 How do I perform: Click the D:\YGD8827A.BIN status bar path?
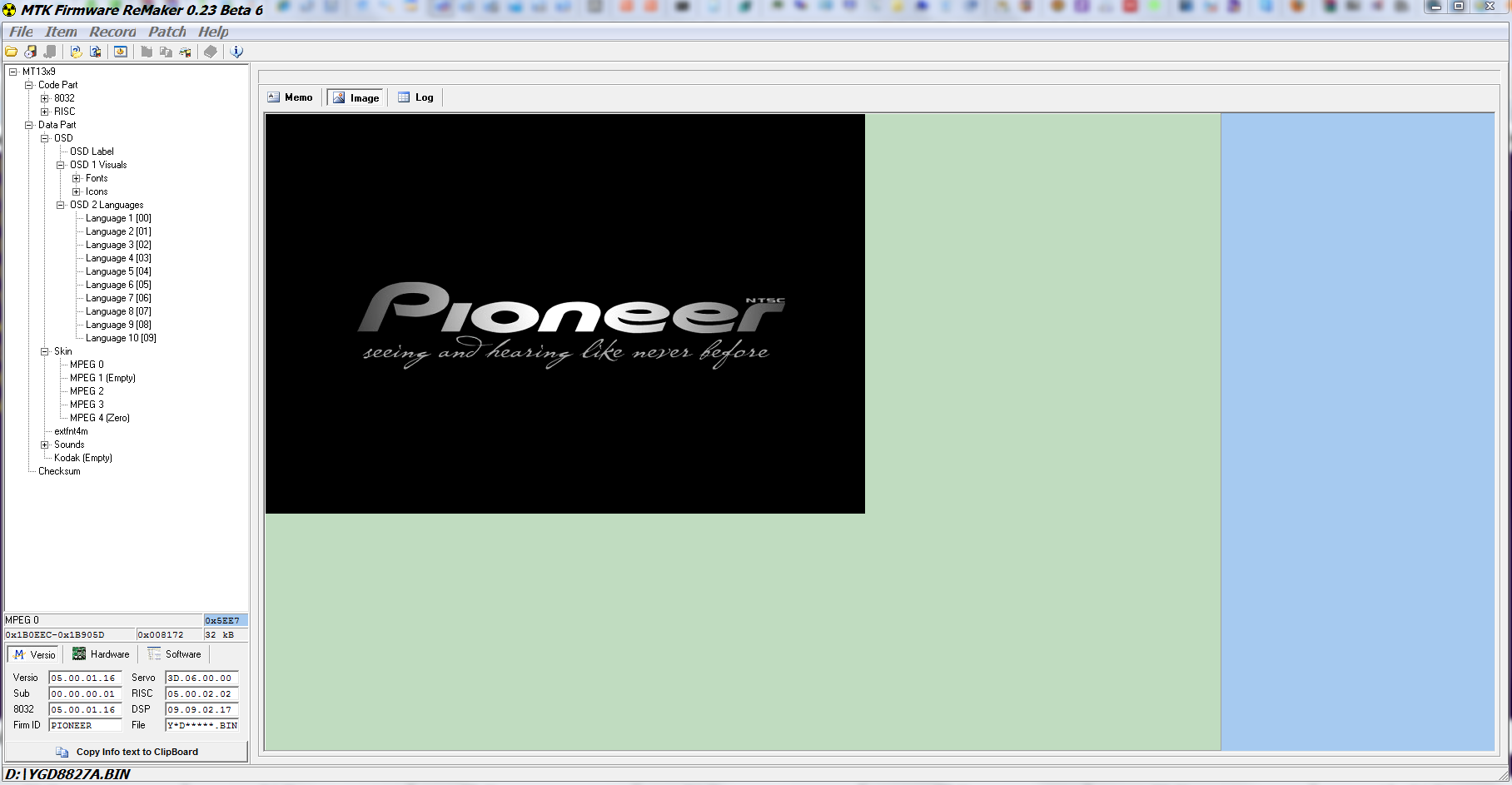(67, 774)
